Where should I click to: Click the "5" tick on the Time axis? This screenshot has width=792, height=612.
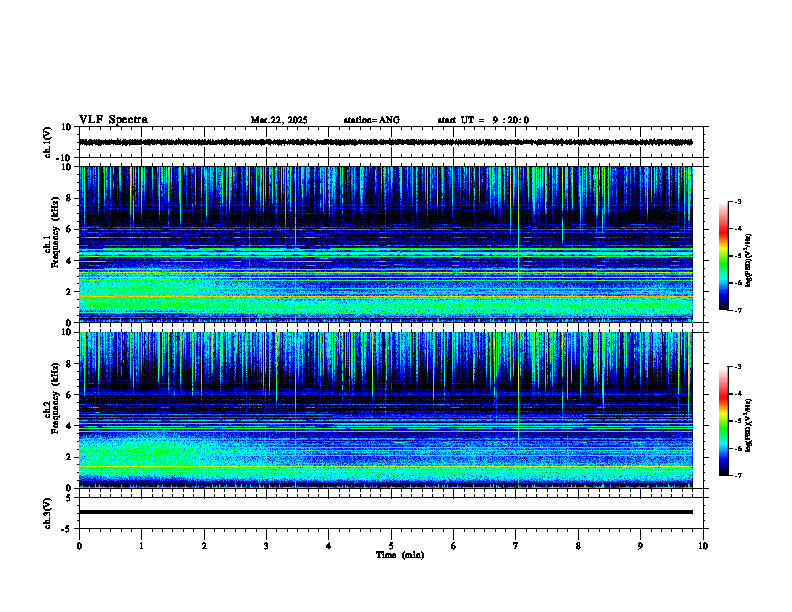[391, 546]
